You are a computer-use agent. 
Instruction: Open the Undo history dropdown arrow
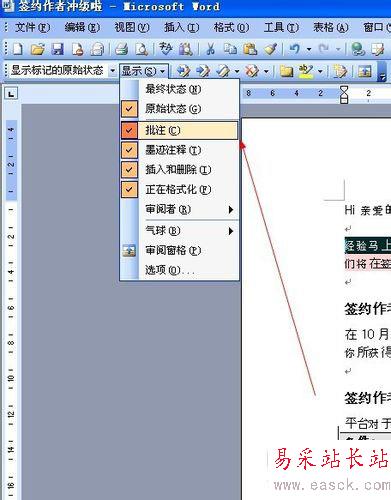(x=309, y=49)
